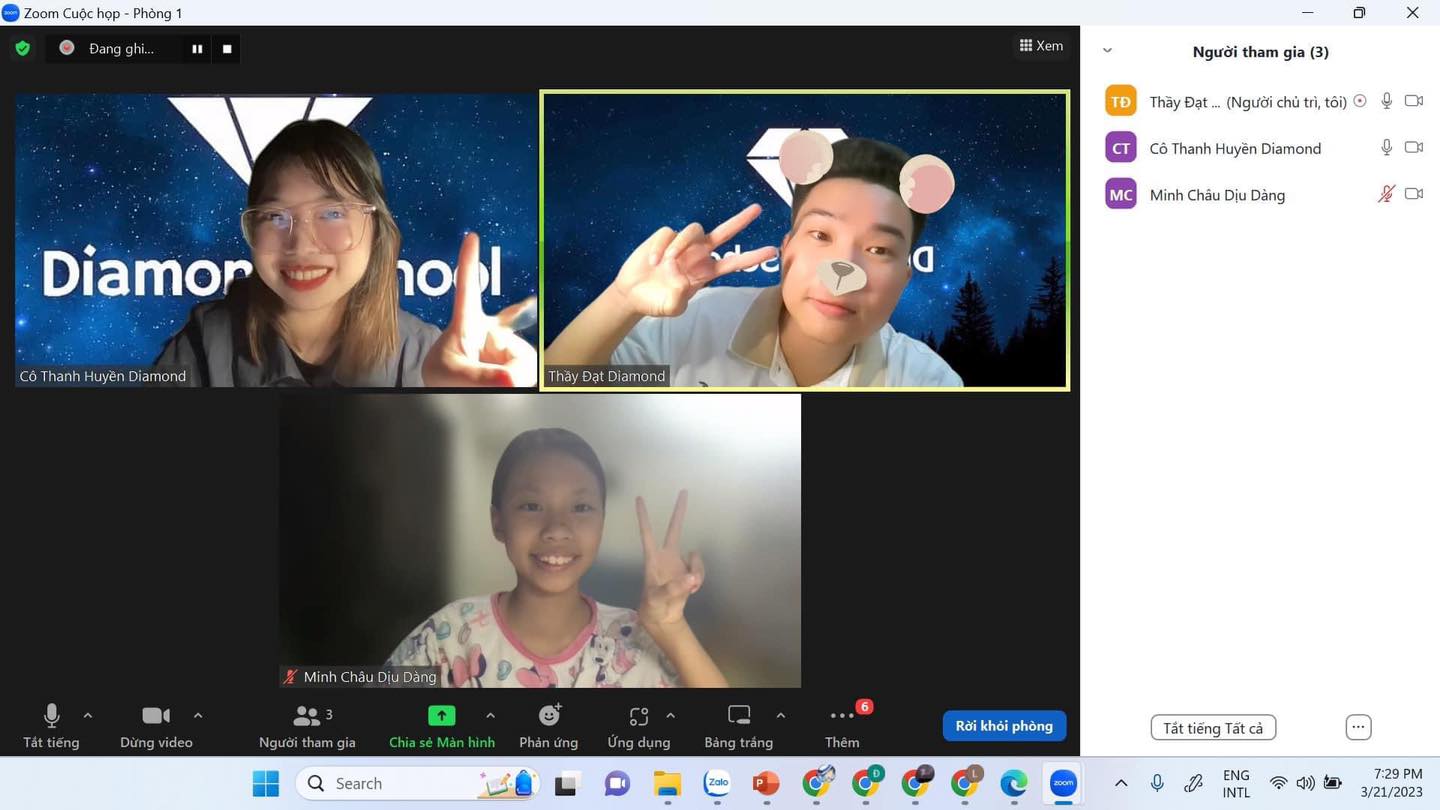
Task: Open the Thêm more options menu
Action: (x=842, y=725)
